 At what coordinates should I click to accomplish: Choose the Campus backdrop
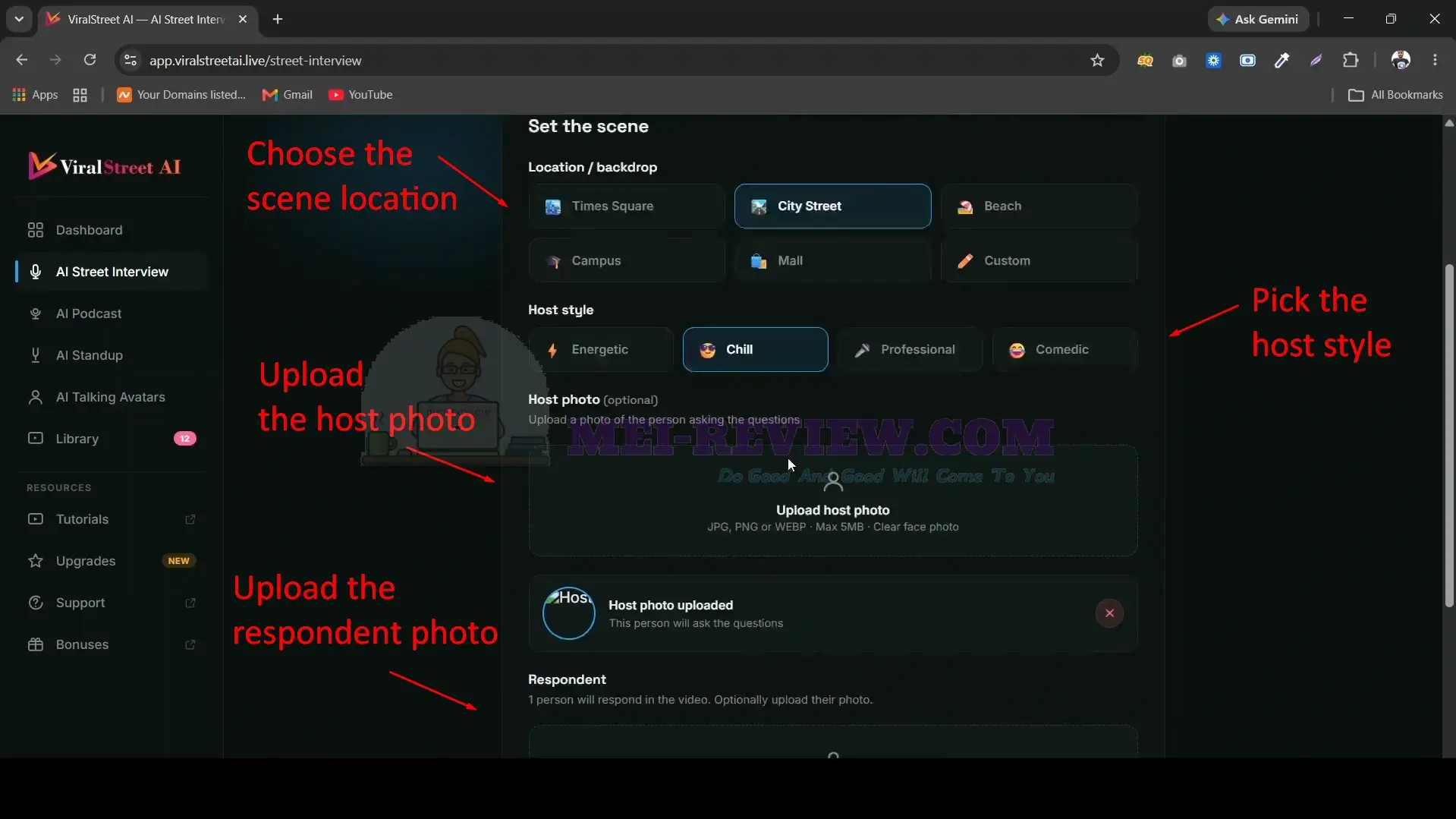pyautogui.click(x=626, y=261)
